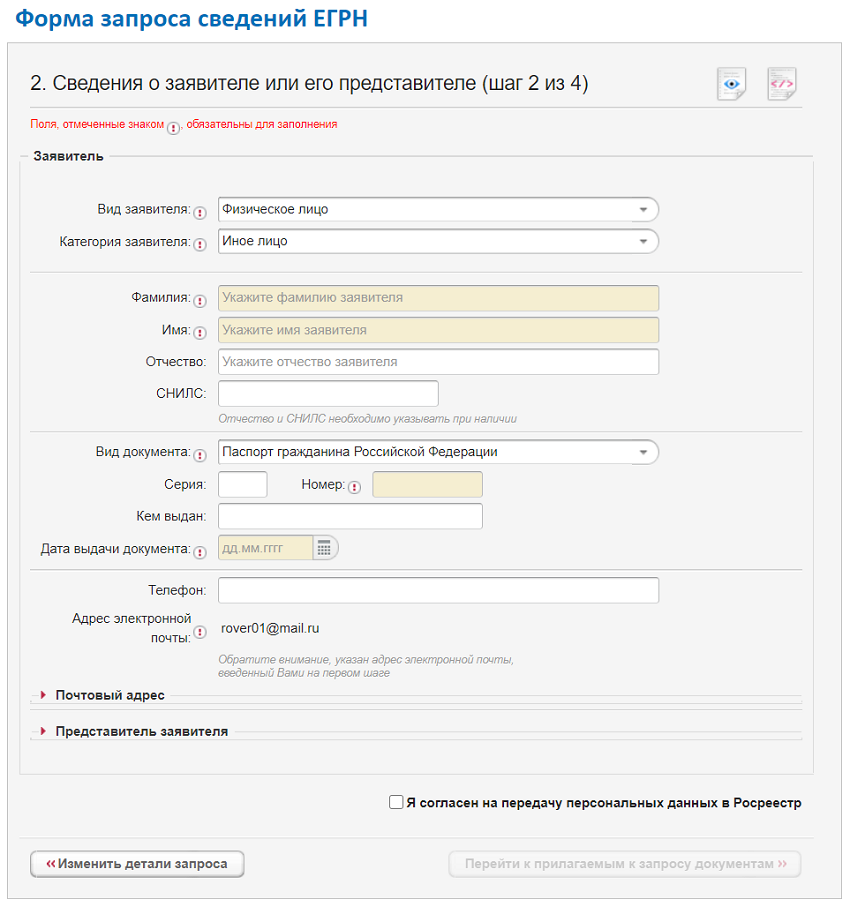This screenshot has width=850, height=907.
Task: Open calendar picker for document issue date
Action: pyautogui.click(x=323, y=548)
